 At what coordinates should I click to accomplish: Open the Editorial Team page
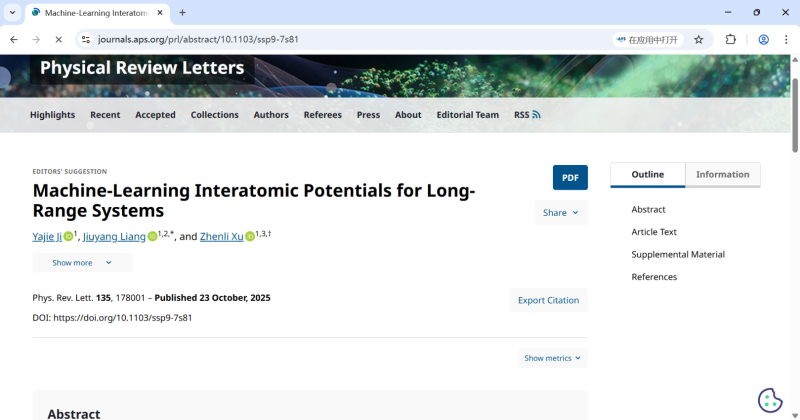click(467, 115)
